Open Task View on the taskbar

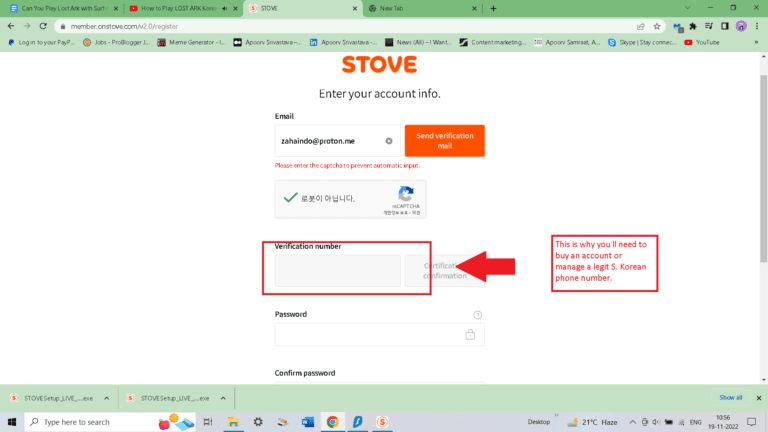(x=208, y=422)
